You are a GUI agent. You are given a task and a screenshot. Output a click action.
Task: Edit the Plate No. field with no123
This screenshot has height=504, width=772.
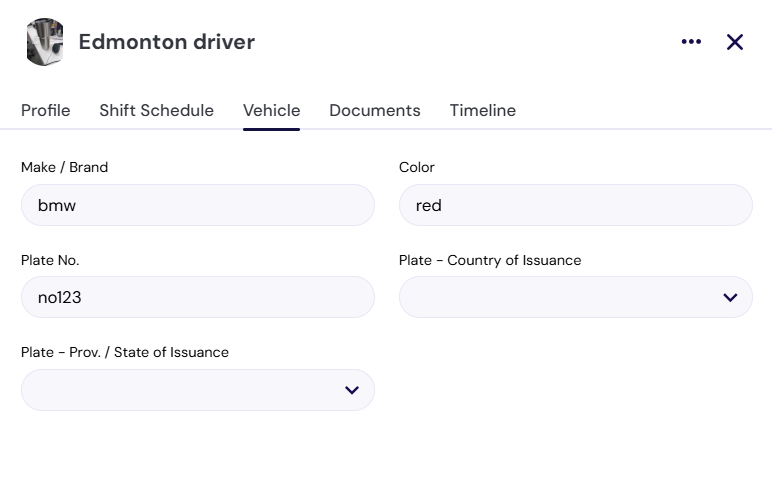point(198,297)
